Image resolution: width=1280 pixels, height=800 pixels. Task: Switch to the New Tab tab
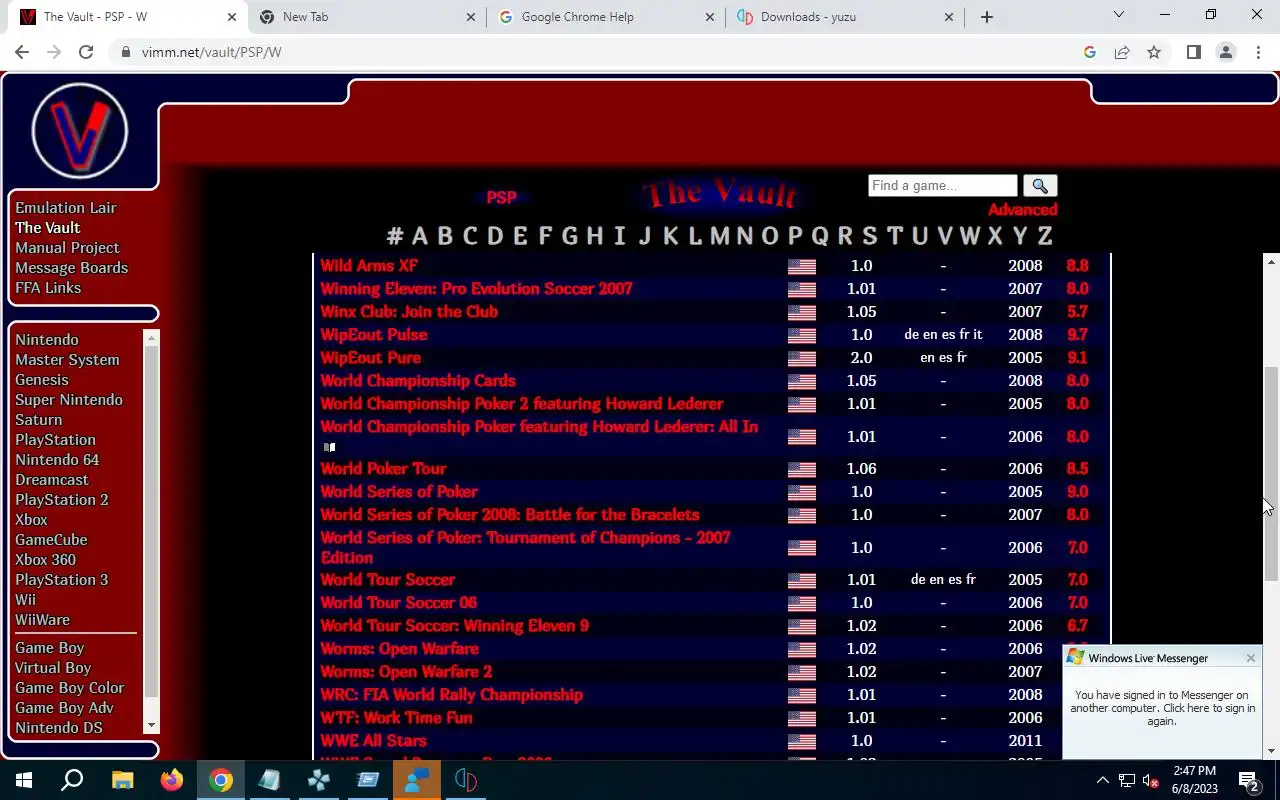click(x=365, y=17)
